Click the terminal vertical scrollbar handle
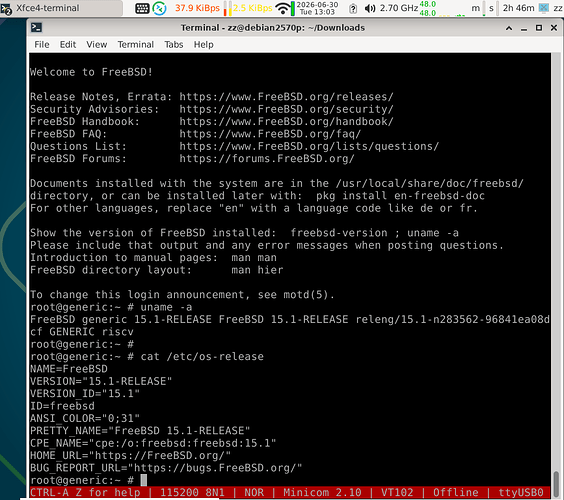 (x=556, y=484)
